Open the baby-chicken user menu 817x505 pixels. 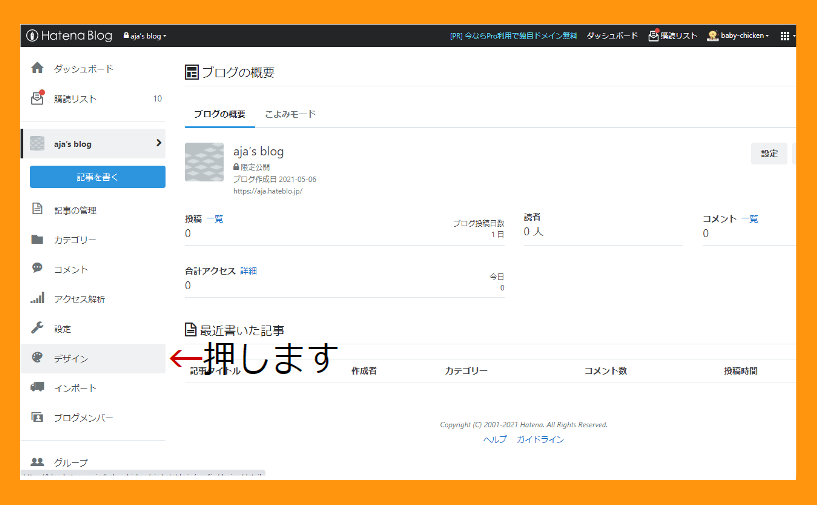[744, 35]
